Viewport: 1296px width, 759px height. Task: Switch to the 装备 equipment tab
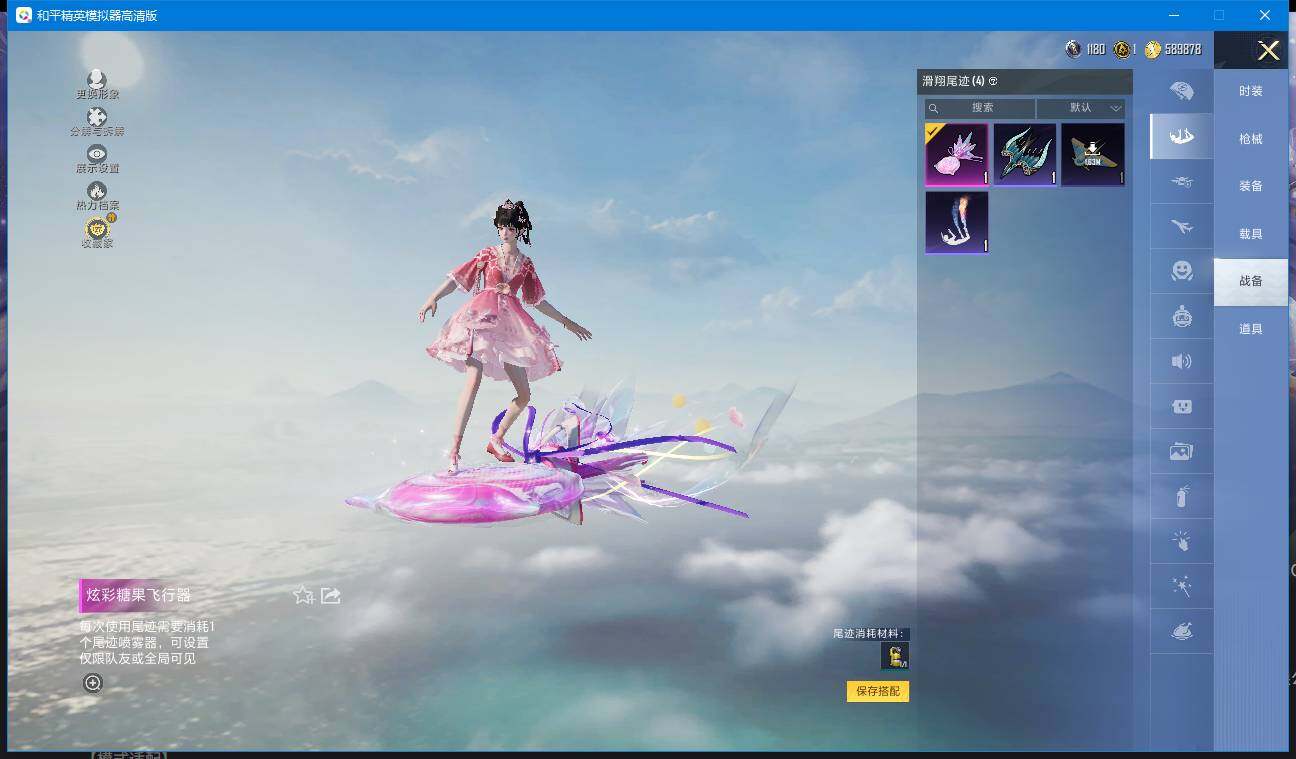tap(1251, 186)
